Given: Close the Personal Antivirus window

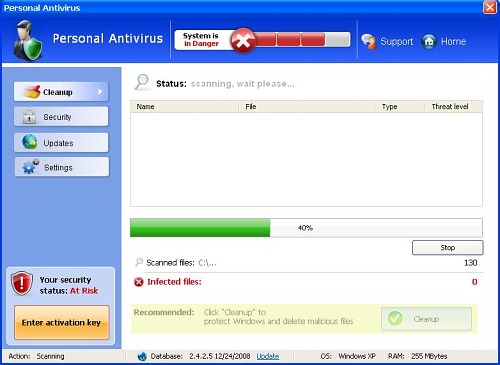Looking at the screenshot, I should point(490,7).
